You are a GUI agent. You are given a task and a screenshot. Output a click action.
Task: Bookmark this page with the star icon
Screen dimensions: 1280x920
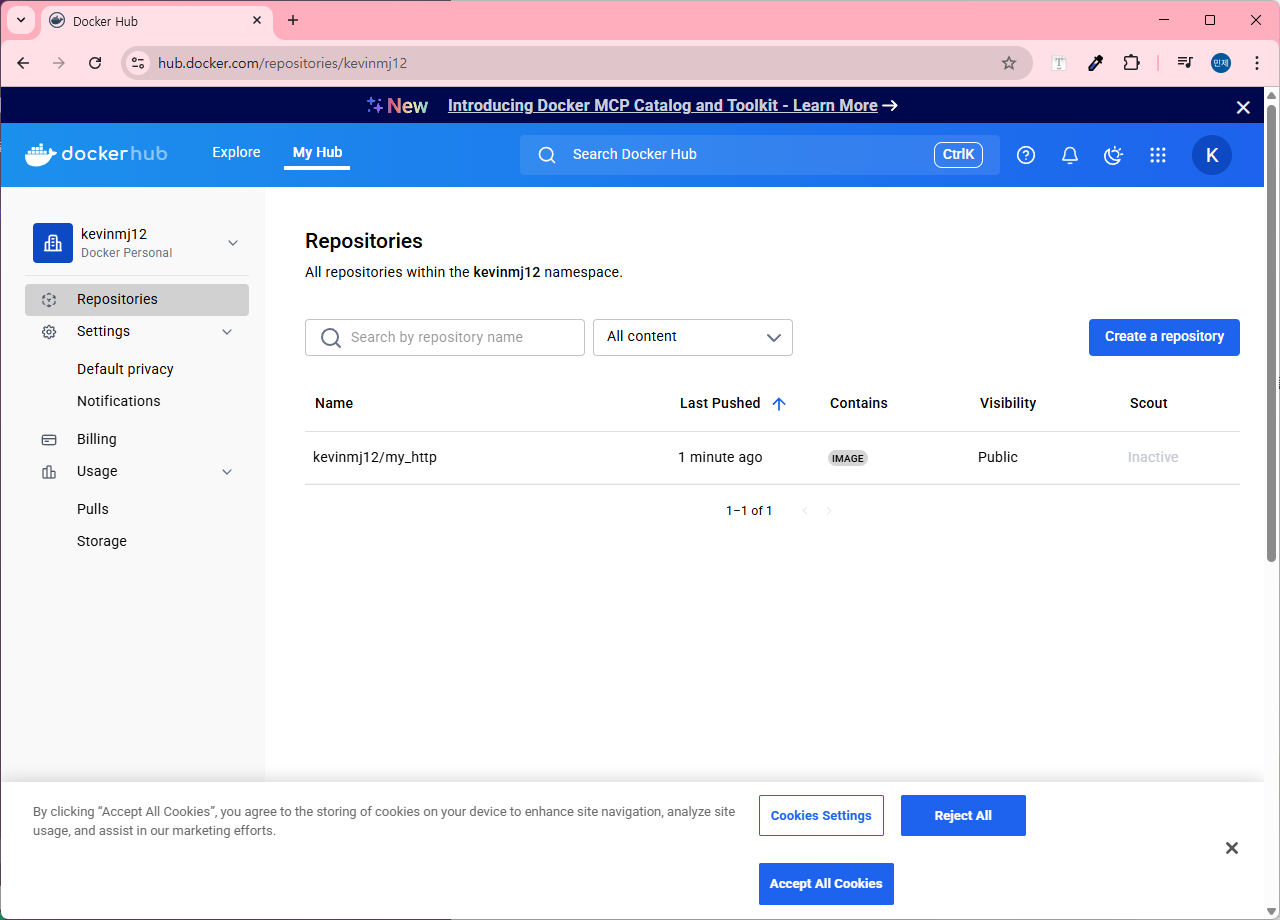click(1009, 63)
